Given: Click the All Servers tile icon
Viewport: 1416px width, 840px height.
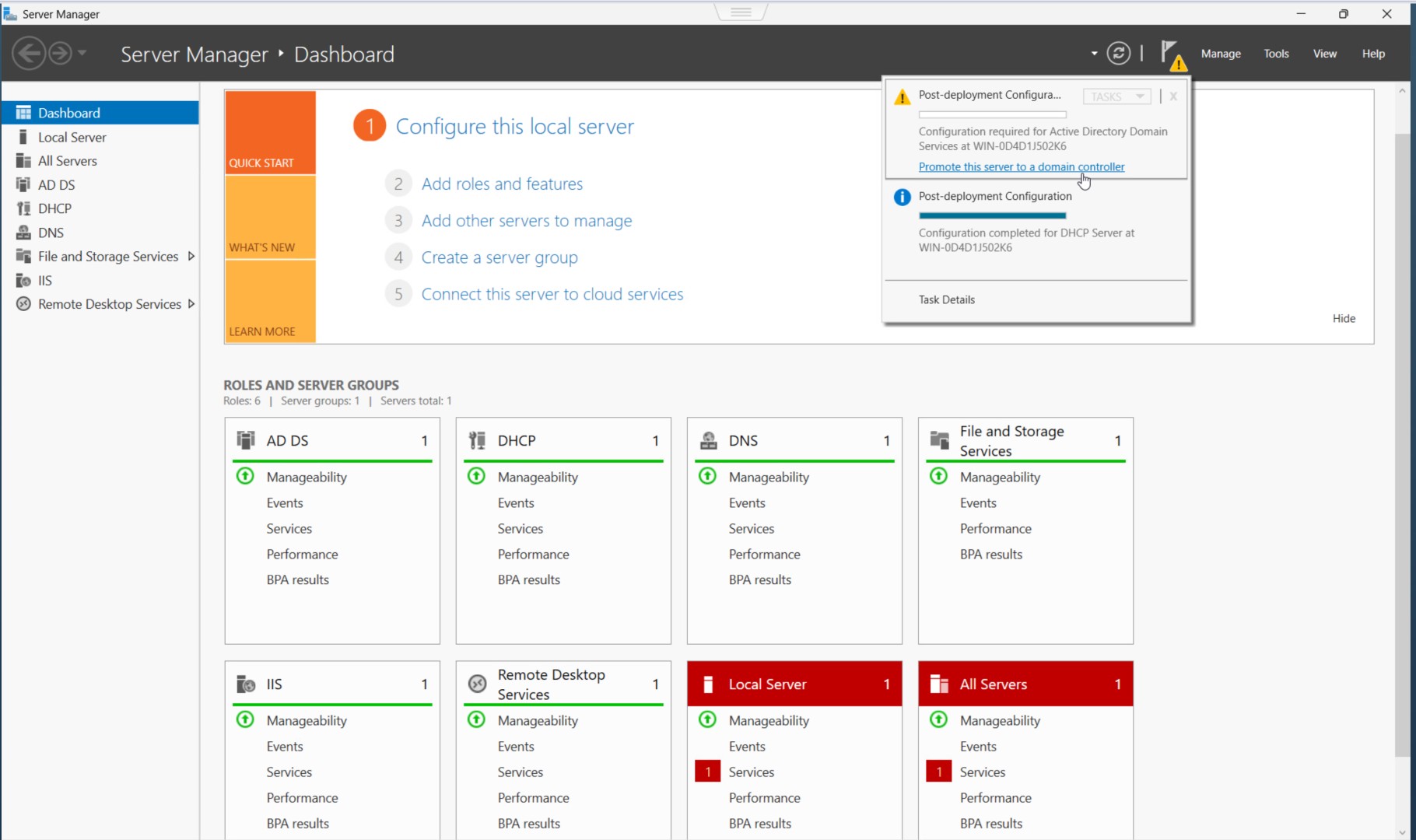Looking at the screenshot, I should pyautogui.click(x=939, y=684).
